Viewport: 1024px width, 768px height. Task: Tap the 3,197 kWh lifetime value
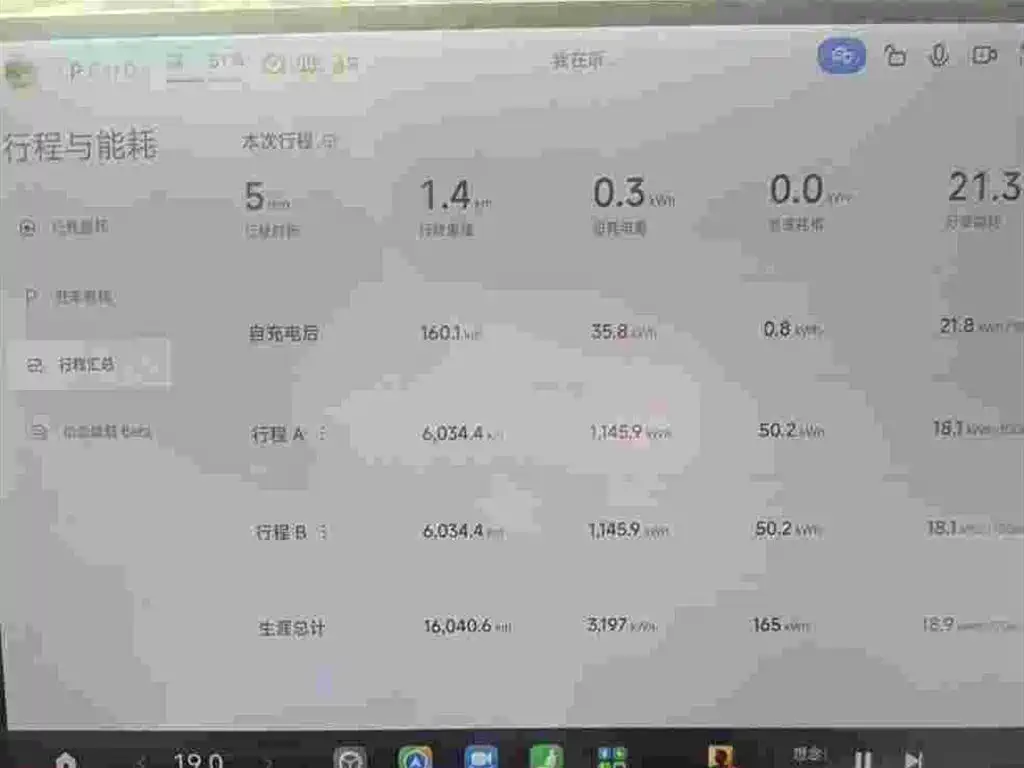pyautogui.click(x=622, y=624)
